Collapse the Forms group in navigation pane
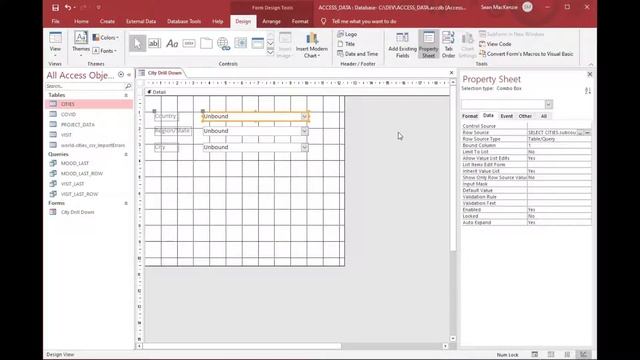 [x=126, y=203]
